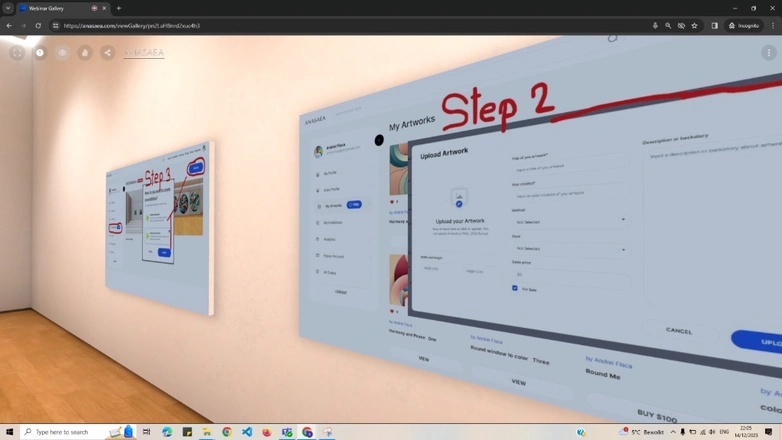Open the gallery three-dot options menu
782x440 pixels.
click(x=768, y=53)
